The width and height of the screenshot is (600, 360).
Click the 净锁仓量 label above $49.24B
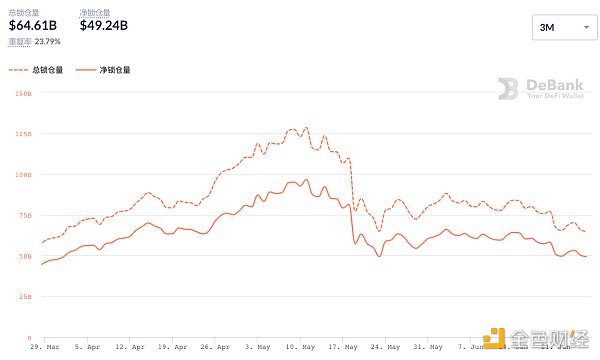[95, 13]
